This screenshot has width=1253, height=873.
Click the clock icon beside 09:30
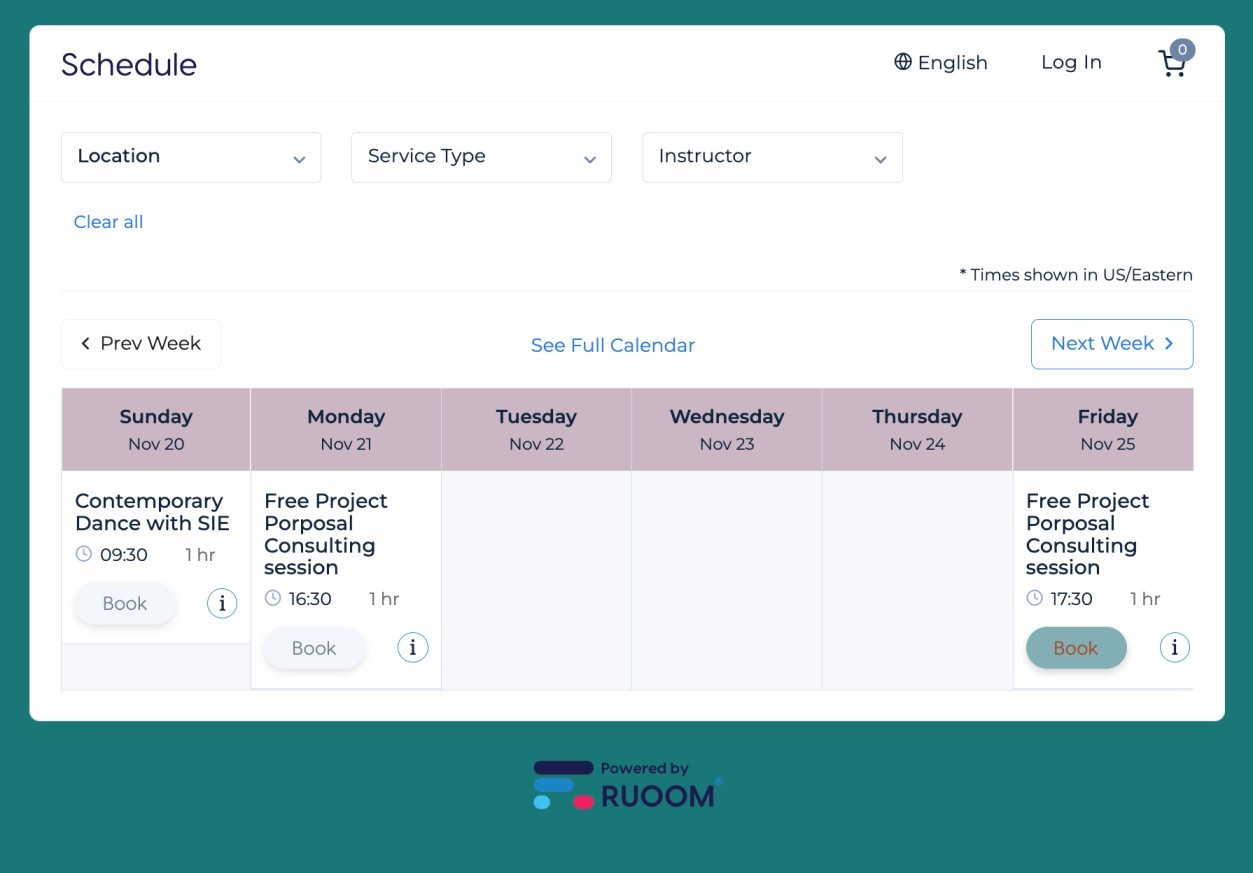pos(84,554)
